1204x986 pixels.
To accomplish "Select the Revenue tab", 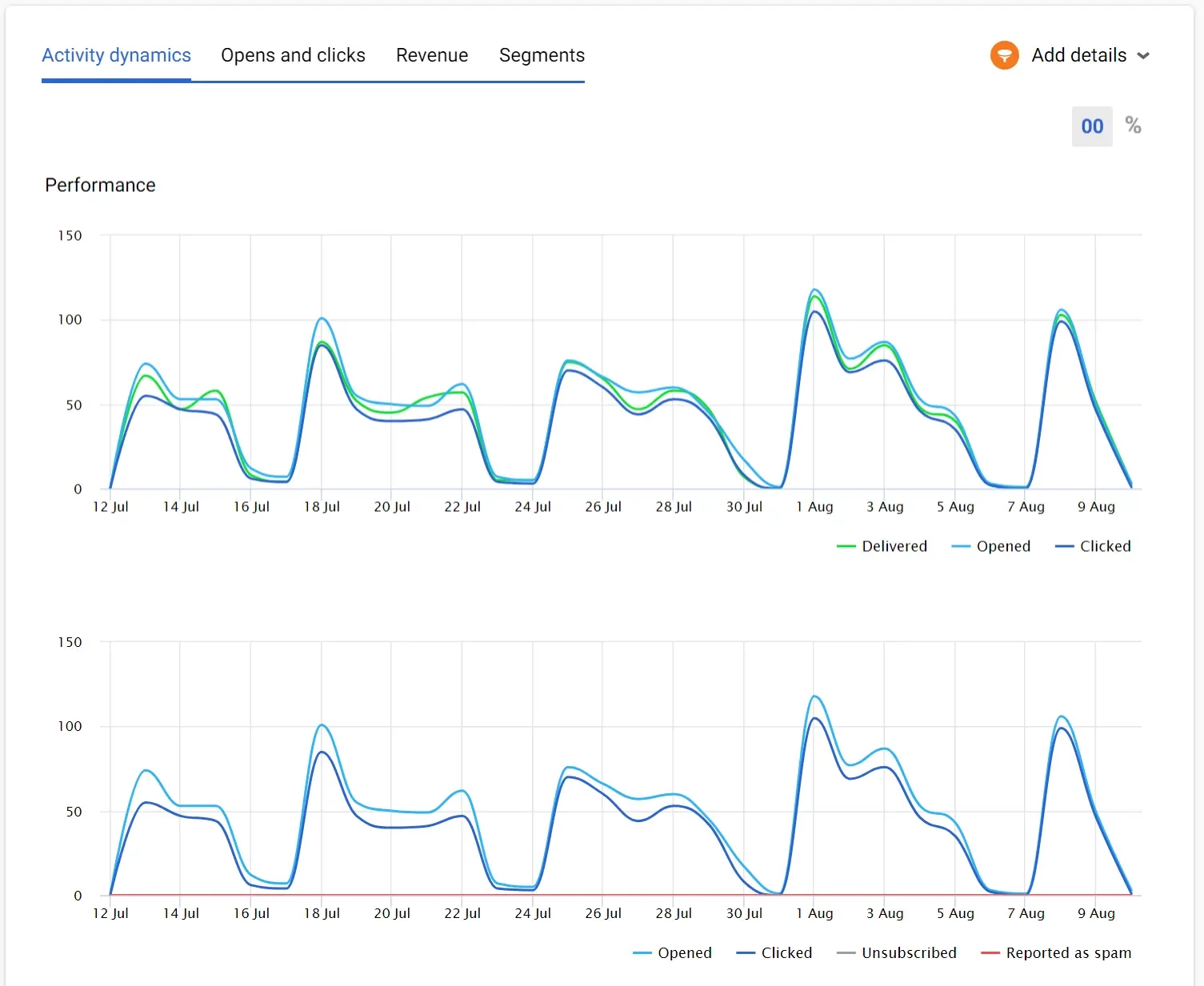I will click(x=432, y=55).
